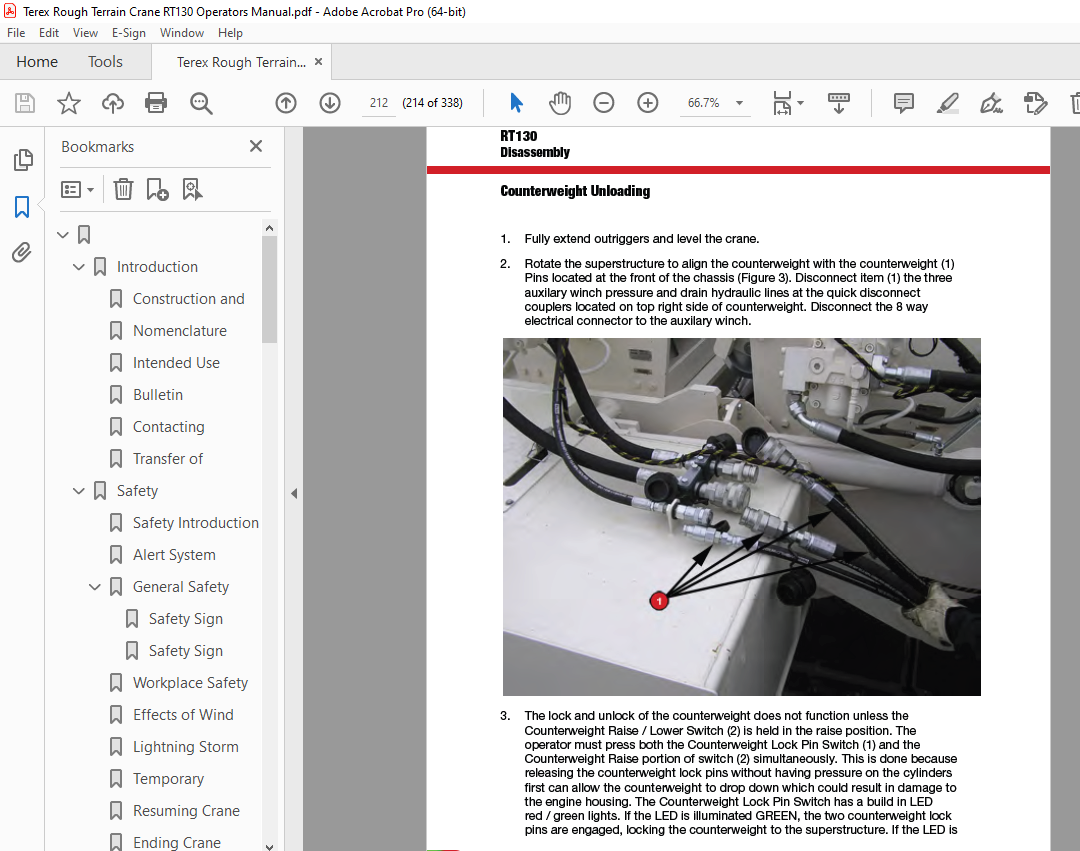The height and width of the screenshot is (851, 1080).
Task: Open the Construction and bookmark
Action: tap(189, 299)
